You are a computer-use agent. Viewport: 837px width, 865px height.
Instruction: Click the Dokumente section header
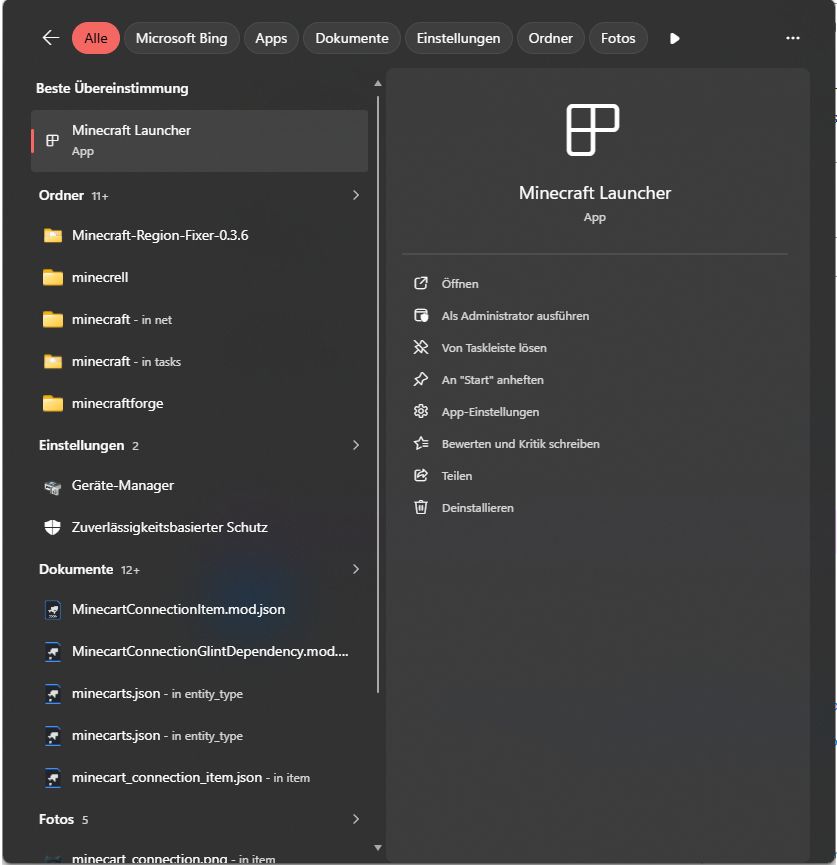pos(76,569)
